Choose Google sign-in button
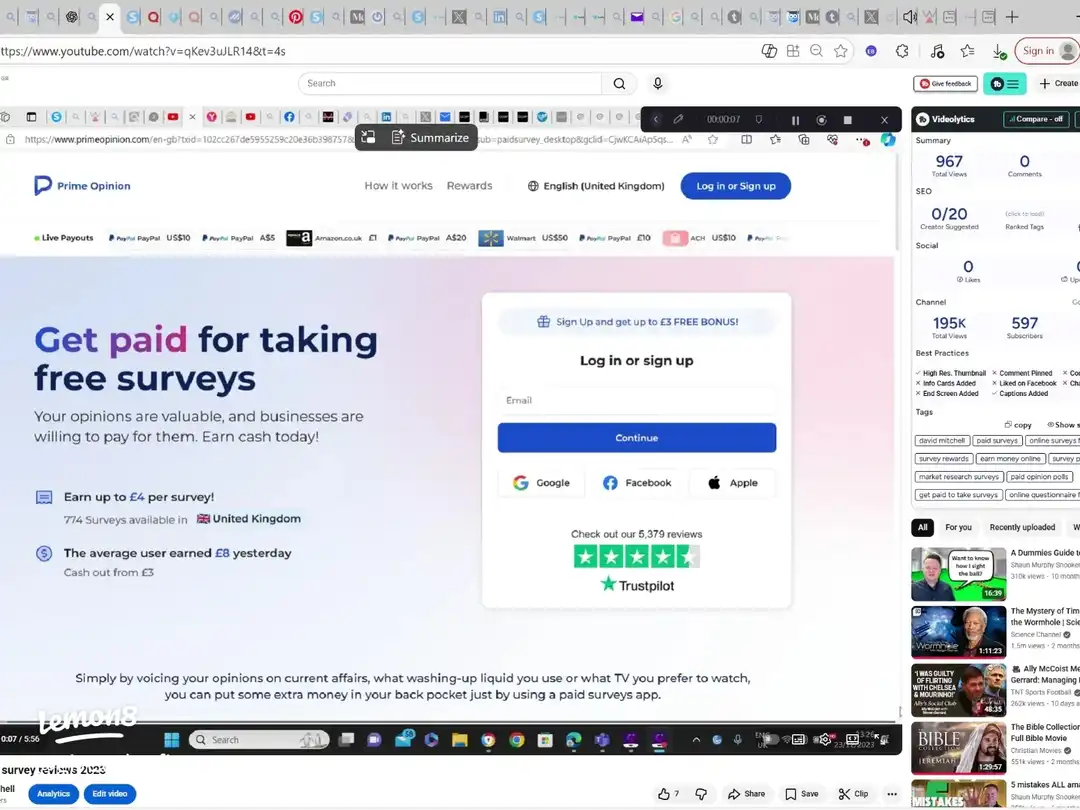Viewport: 1080px width, 810px height. coord(541,483)
